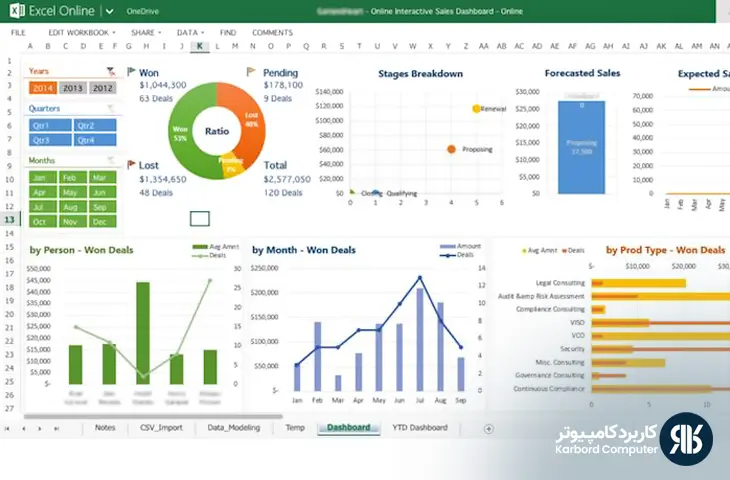Switch to the Temp sheet tab
The image size is (730, 480).
[295, 427]
